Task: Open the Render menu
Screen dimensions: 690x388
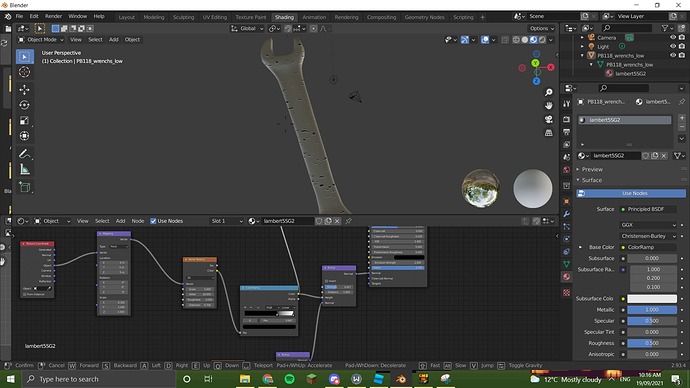Action: (x=53, y=16)
